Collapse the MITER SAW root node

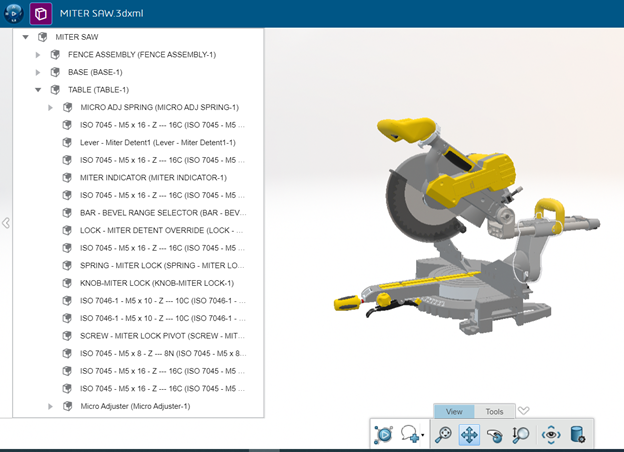click(x=25, y=37)
